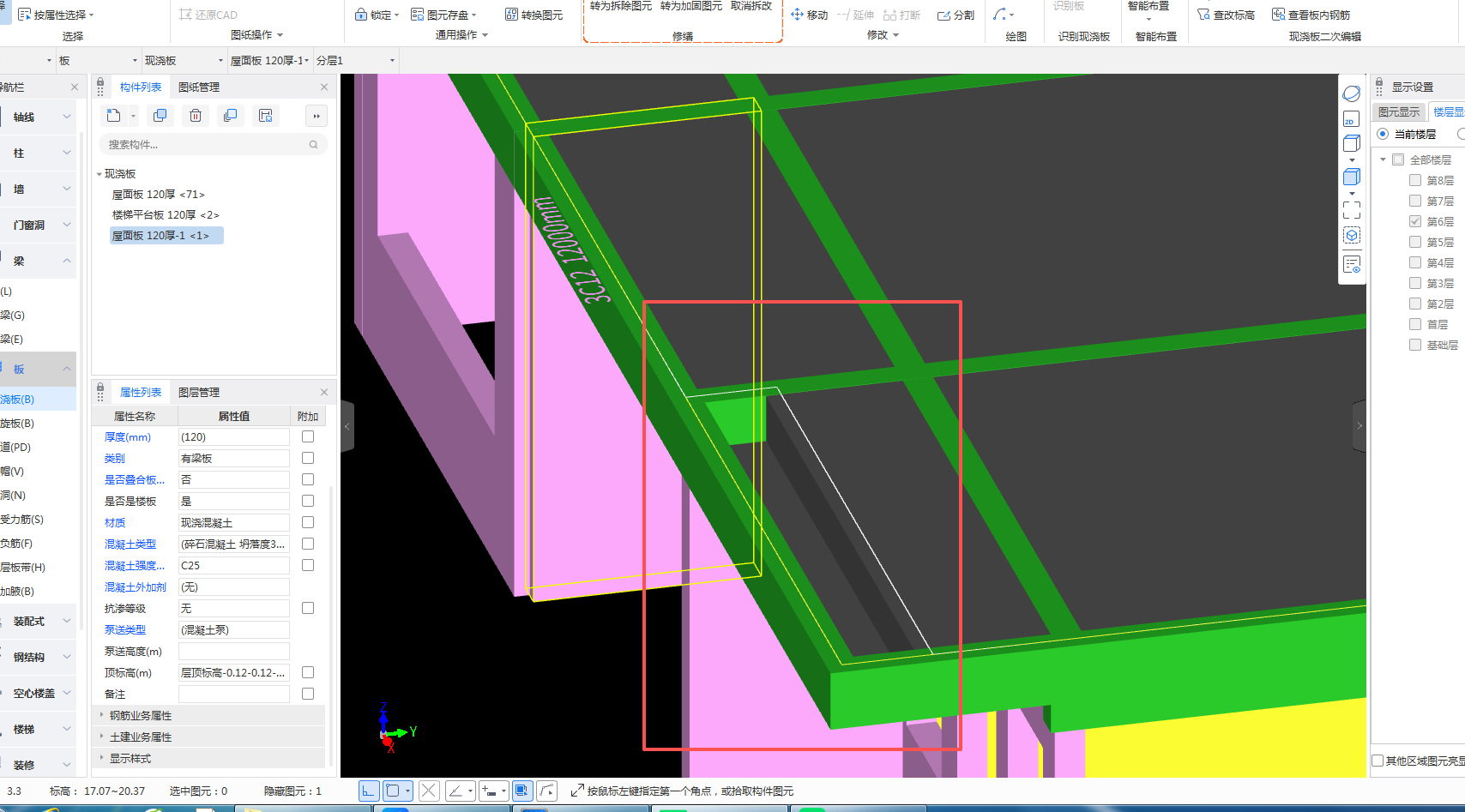Viewport: 1465px width, 812px height.
Task: Click the inter-floor copy component icon
Action: (x=230, y=116)
